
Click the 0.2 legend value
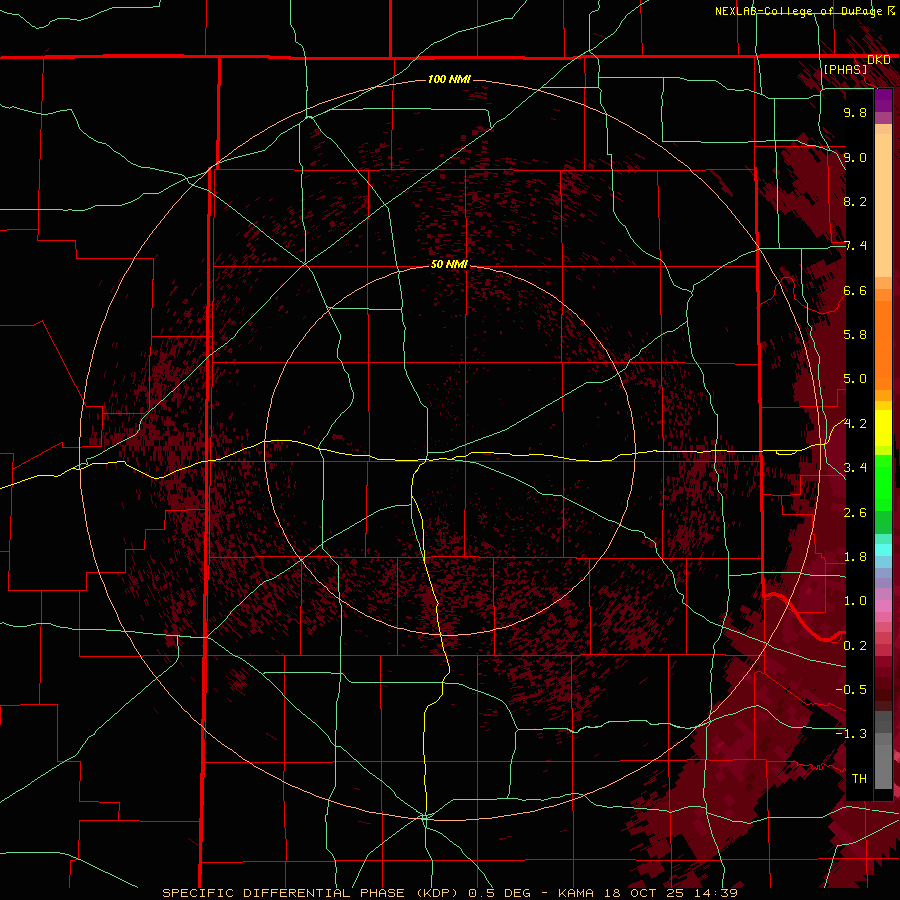click(855, 646)
